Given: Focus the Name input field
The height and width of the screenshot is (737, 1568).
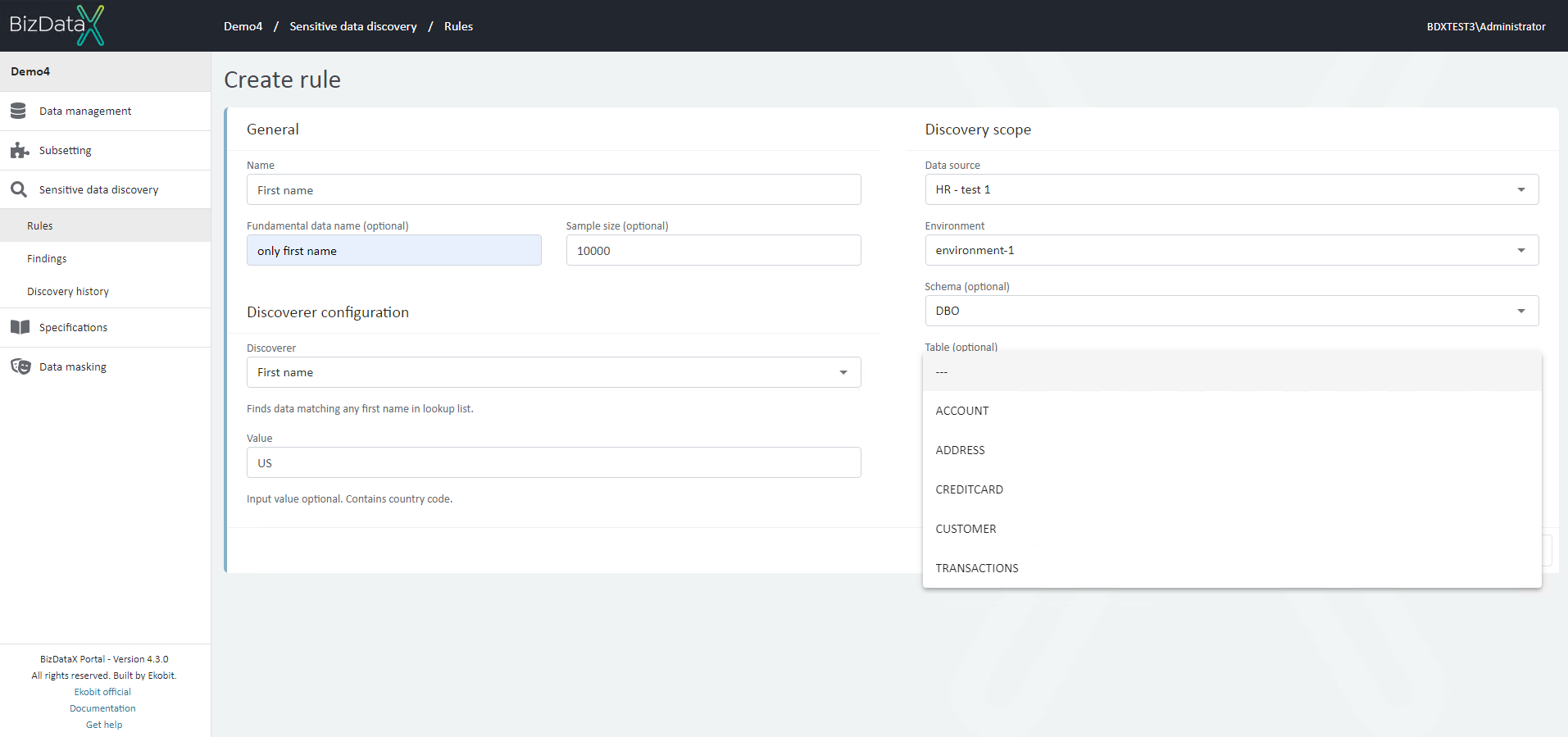Looking at the screenshot, I should [x=553, y=189].
